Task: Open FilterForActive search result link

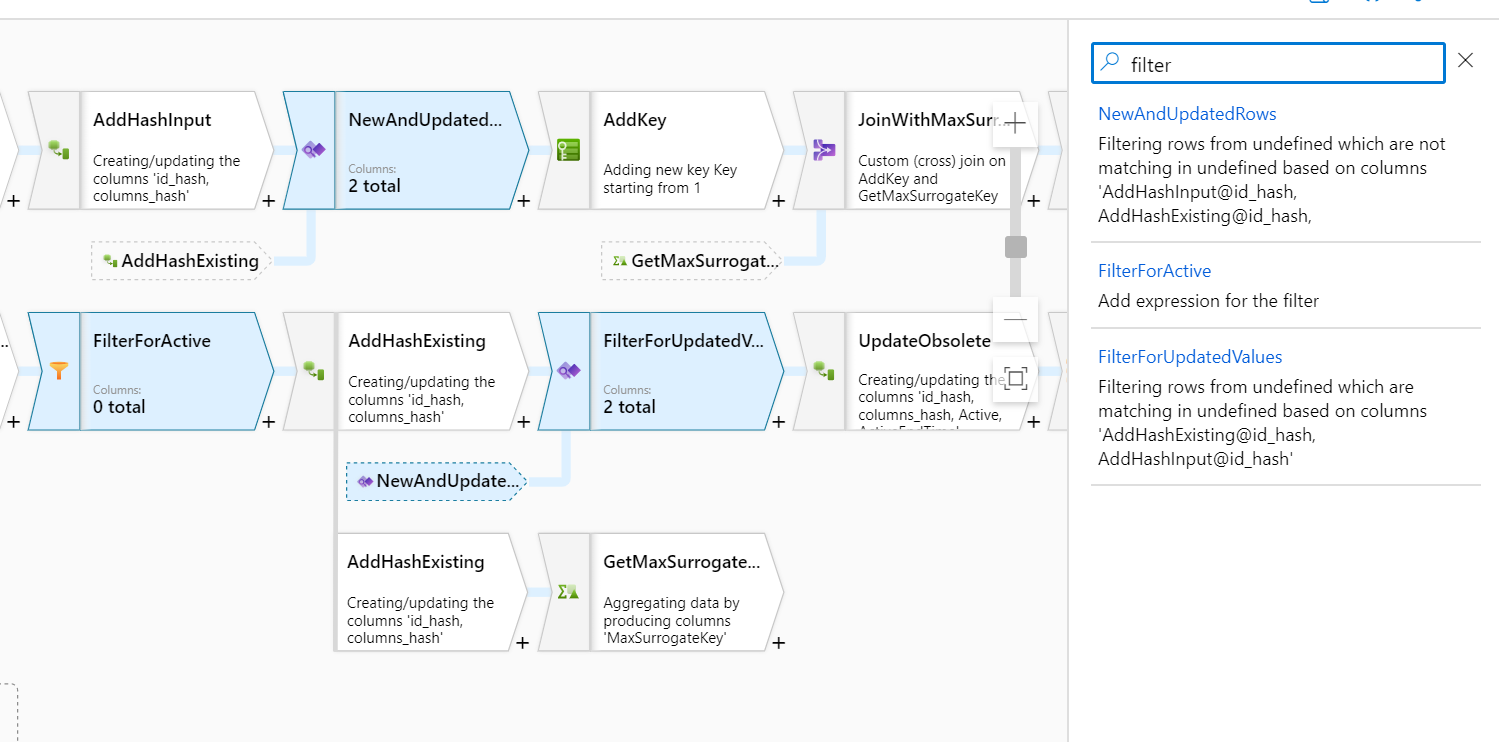Action: (1154, 271)
